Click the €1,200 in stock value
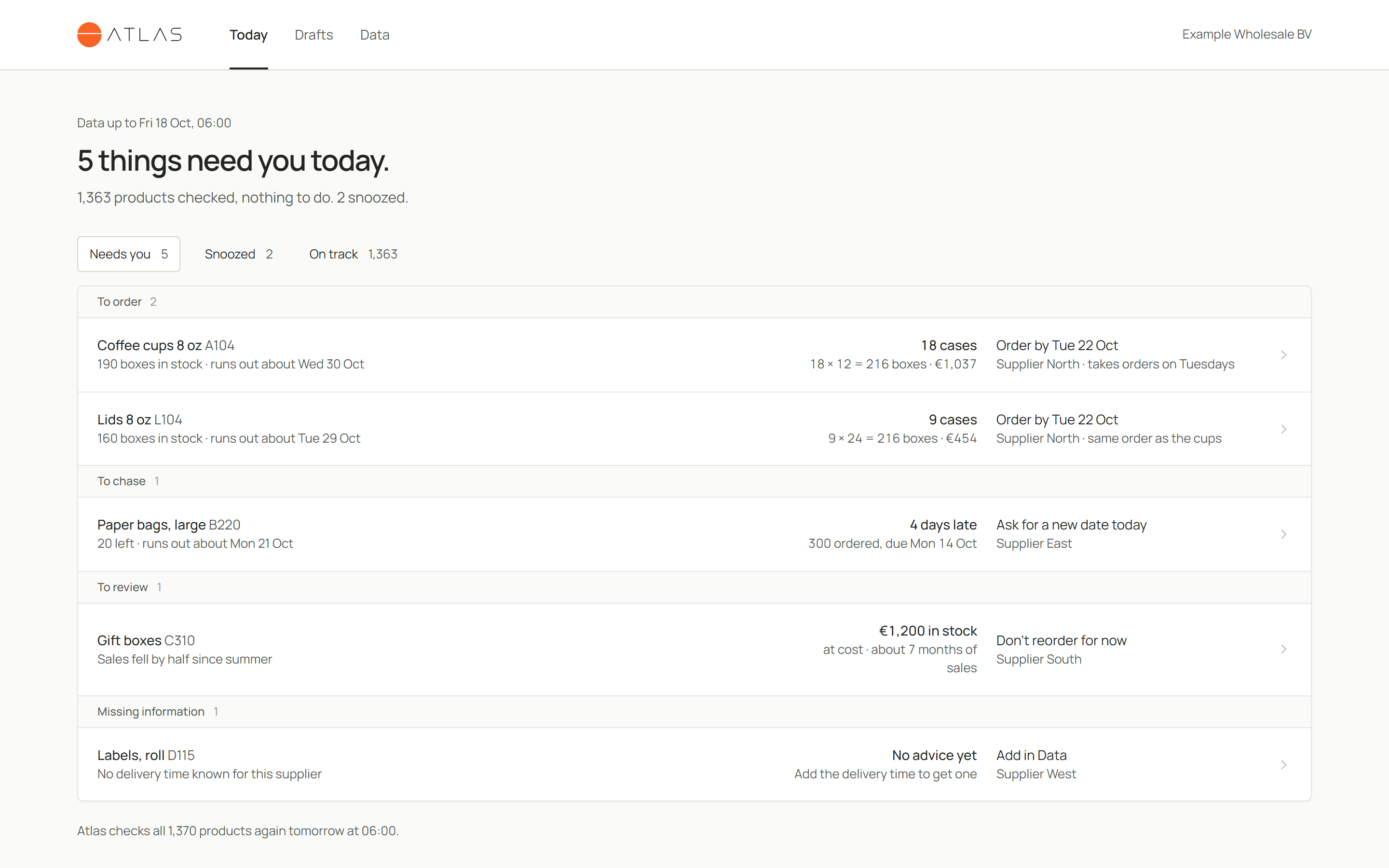The image size is (1389, 868). point(927,631)
